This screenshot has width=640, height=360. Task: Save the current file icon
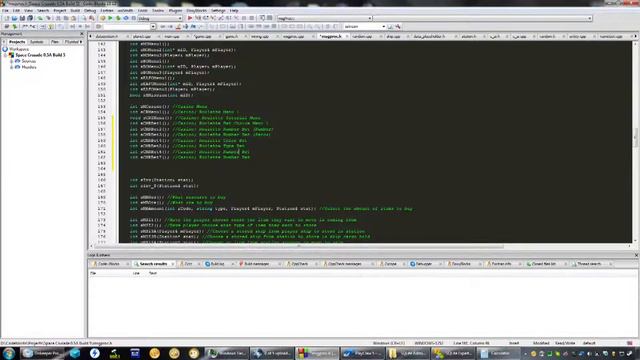[22, 18]
